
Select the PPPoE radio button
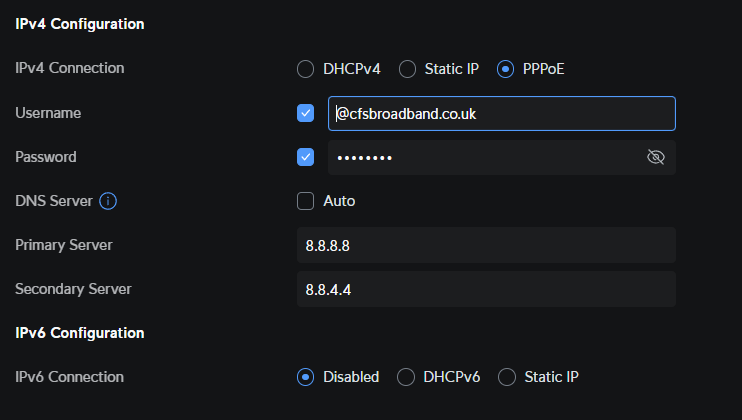coord(506,69)
